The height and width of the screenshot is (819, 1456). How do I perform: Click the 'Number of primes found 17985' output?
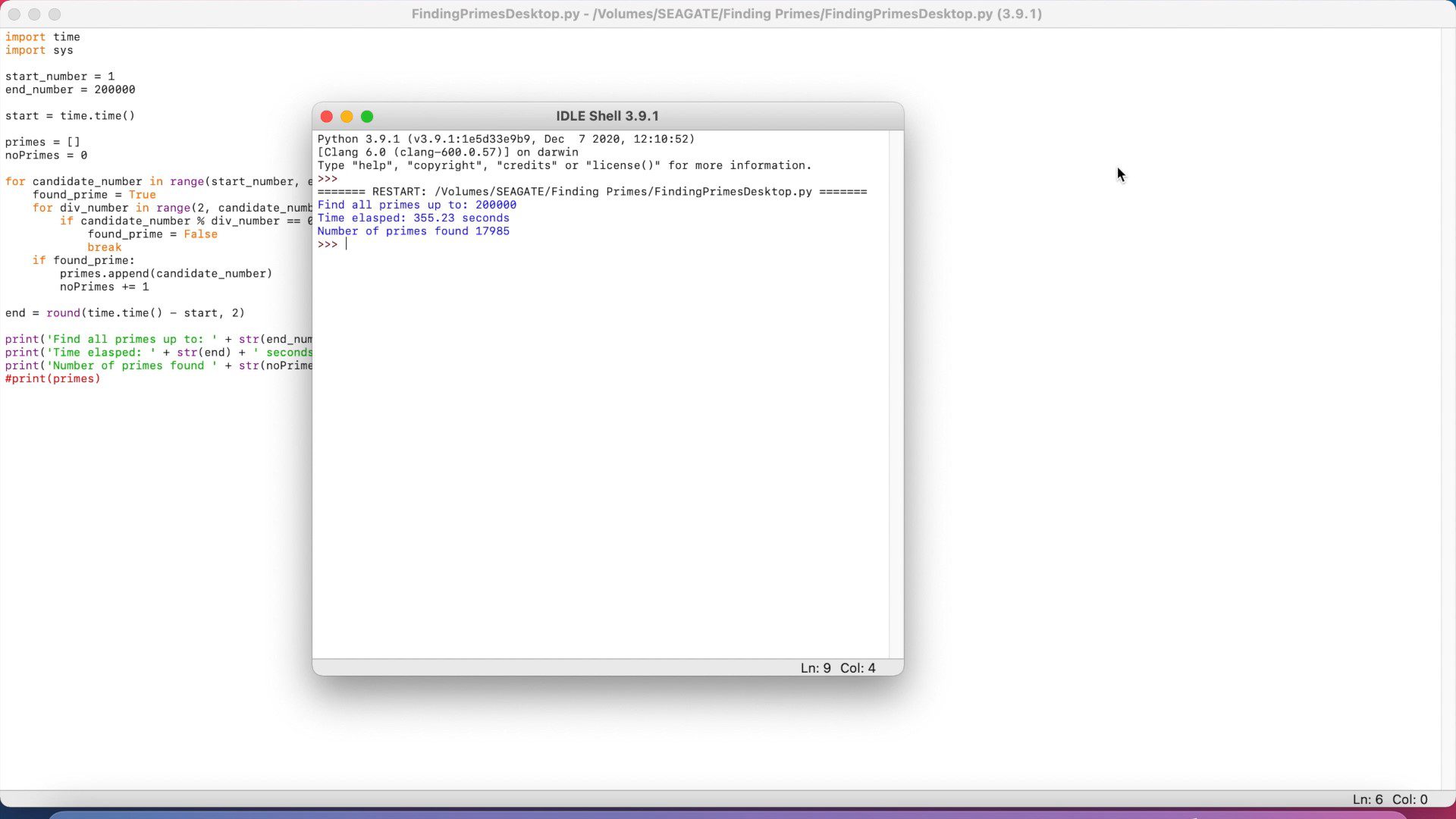pos(413,231)
